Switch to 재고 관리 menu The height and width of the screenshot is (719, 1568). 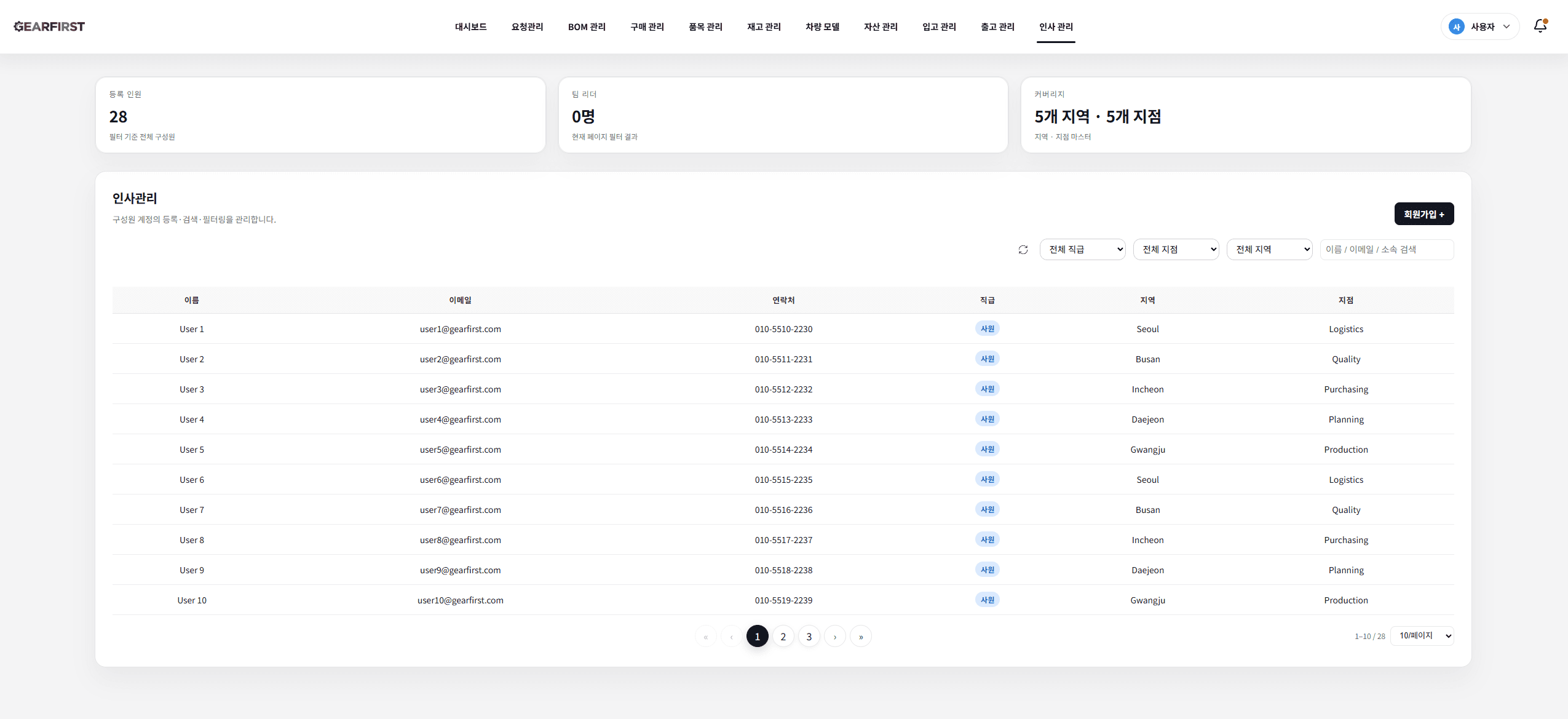pyautogui.click(x=764, y=26)
